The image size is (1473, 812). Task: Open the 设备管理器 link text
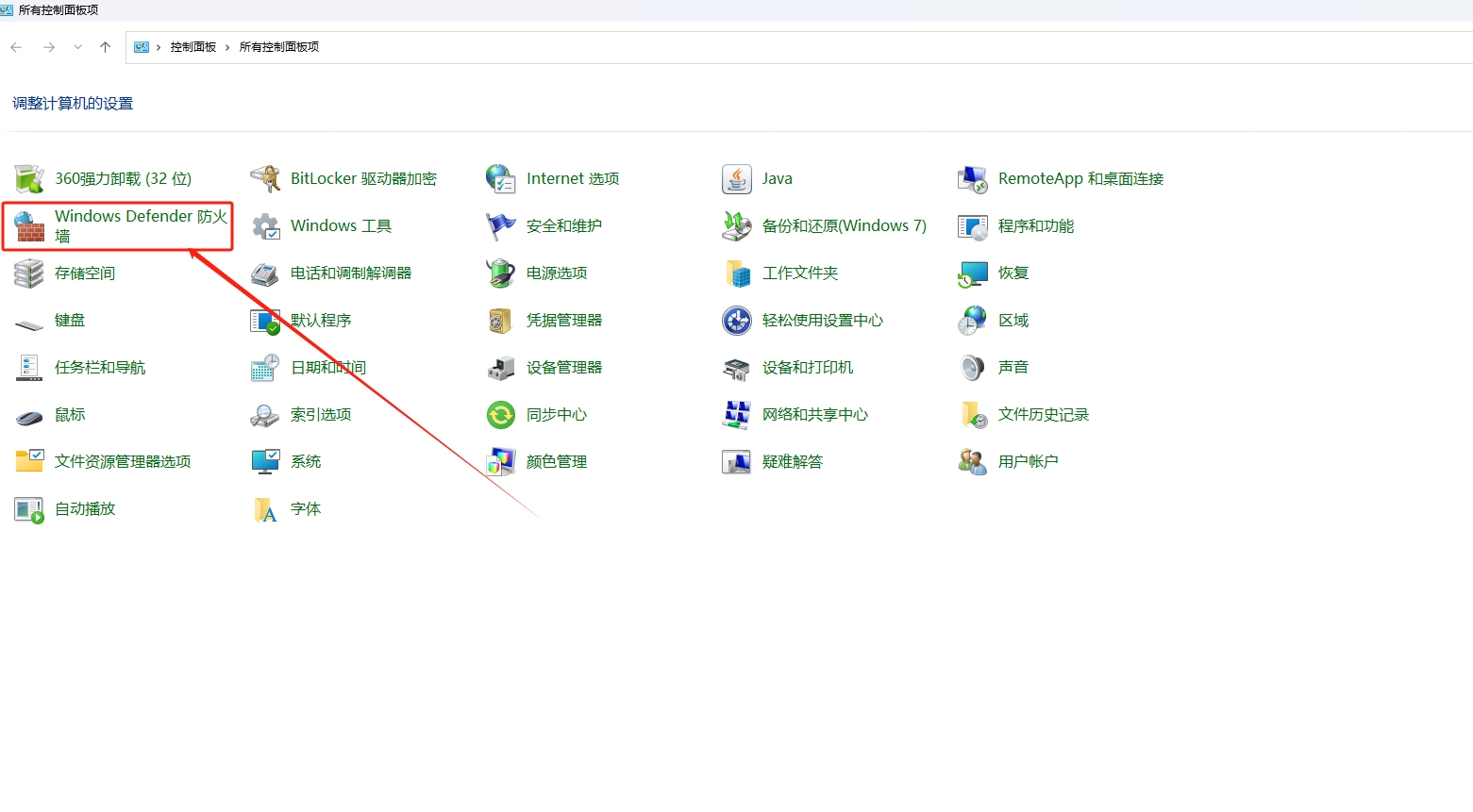564,368
